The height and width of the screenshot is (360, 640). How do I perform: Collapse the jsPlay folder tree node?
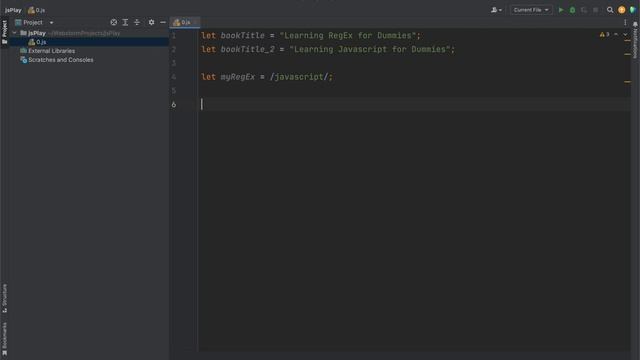click(x=15, y=33)
